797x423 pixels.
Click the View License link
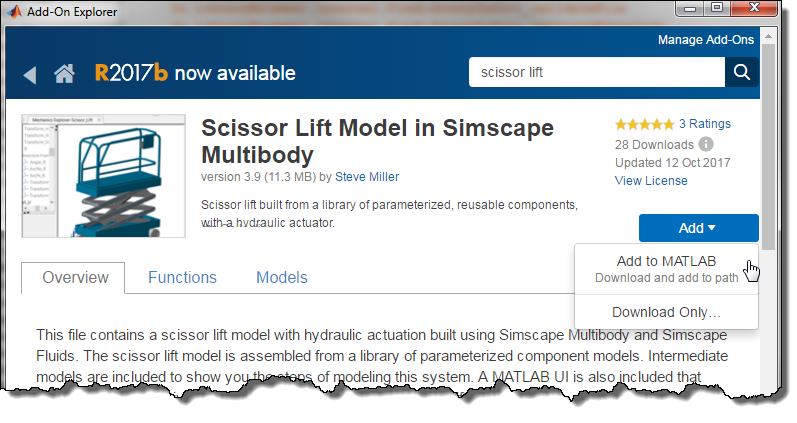651,181
